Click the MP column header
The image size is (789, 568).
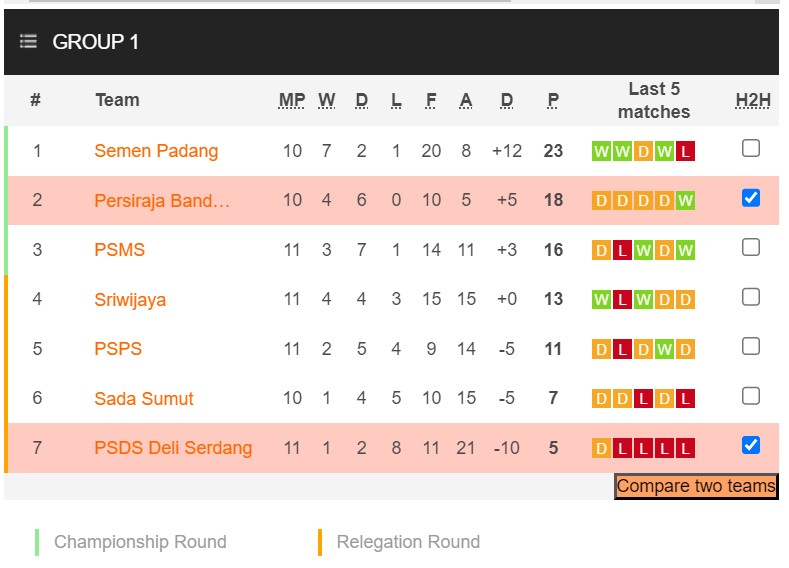tap(292, 100)
